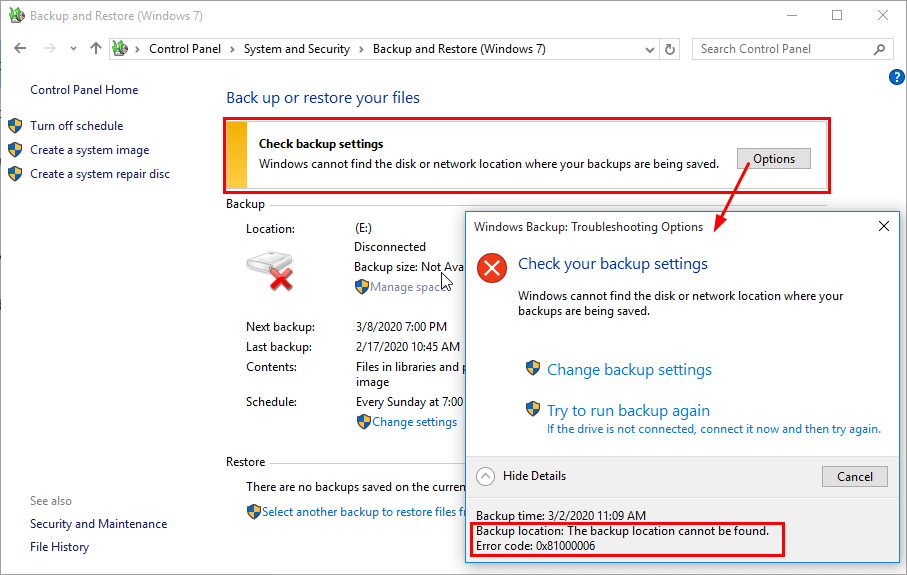Click Options button in backup warning

pyautogui.click(x=773, y=159)
